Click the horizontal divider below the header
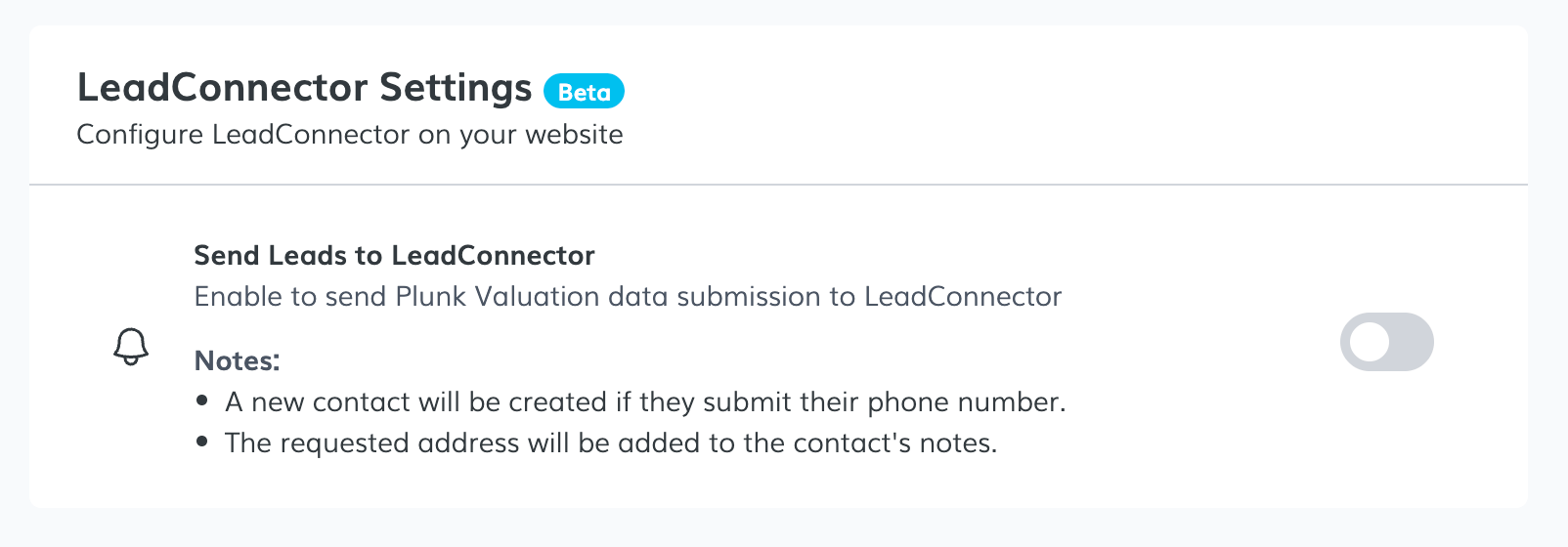1568x547 pixels. click(778, 184)
